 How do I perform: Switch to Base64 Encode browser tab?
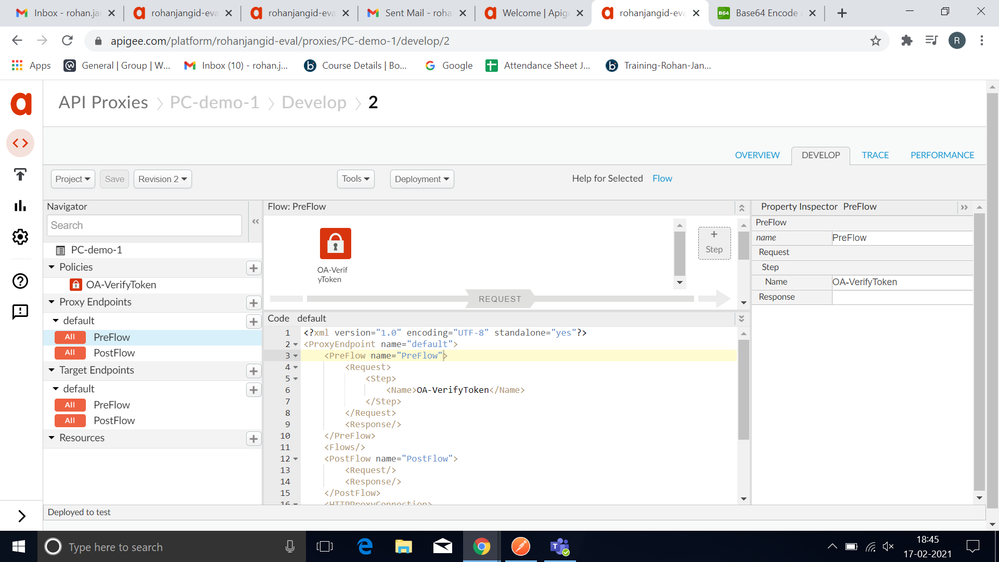pyautogui.click(x=766, y=13)
